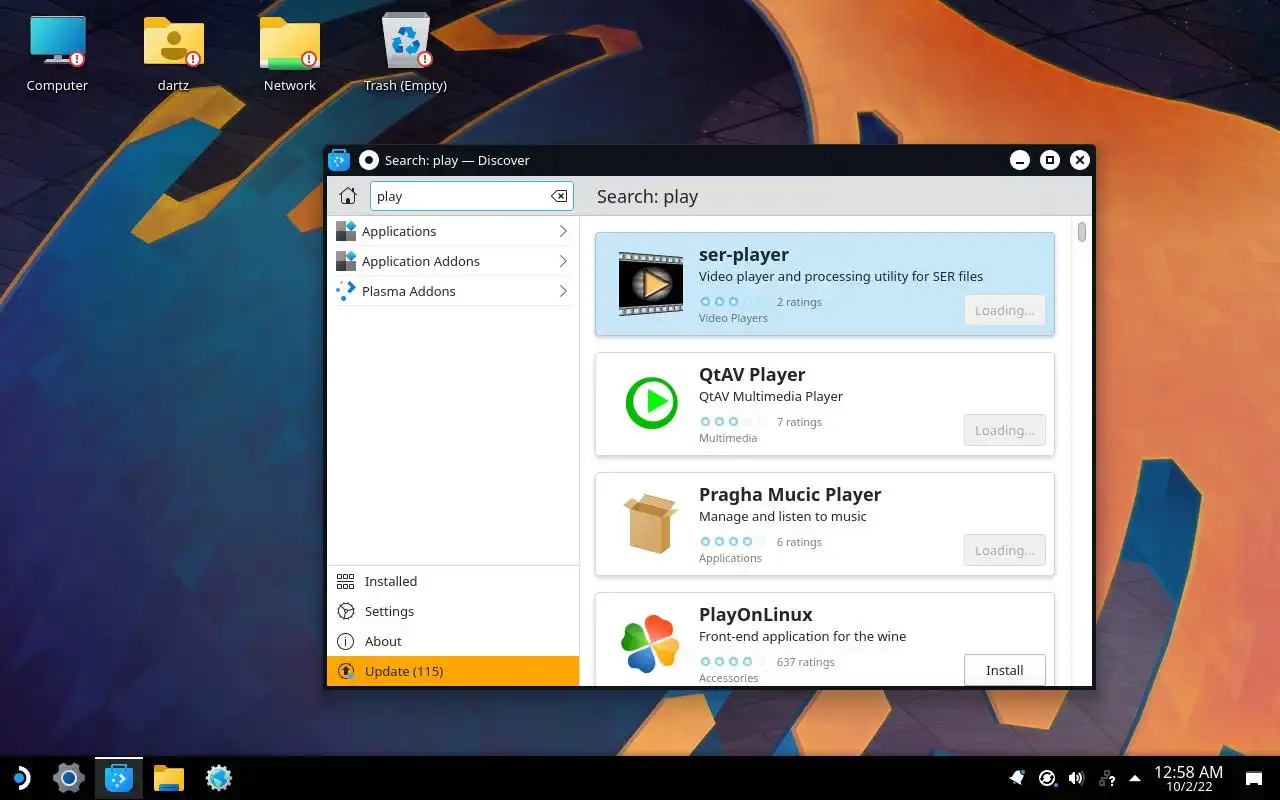Click the Update arrow icon
Screen dimensions: 1280x800
click(x=345, y=671)
